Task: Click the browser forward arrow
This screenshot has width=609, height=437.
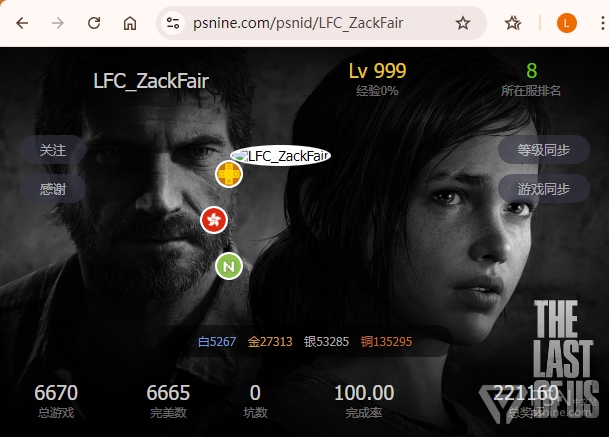Action: tap(58, 23)
